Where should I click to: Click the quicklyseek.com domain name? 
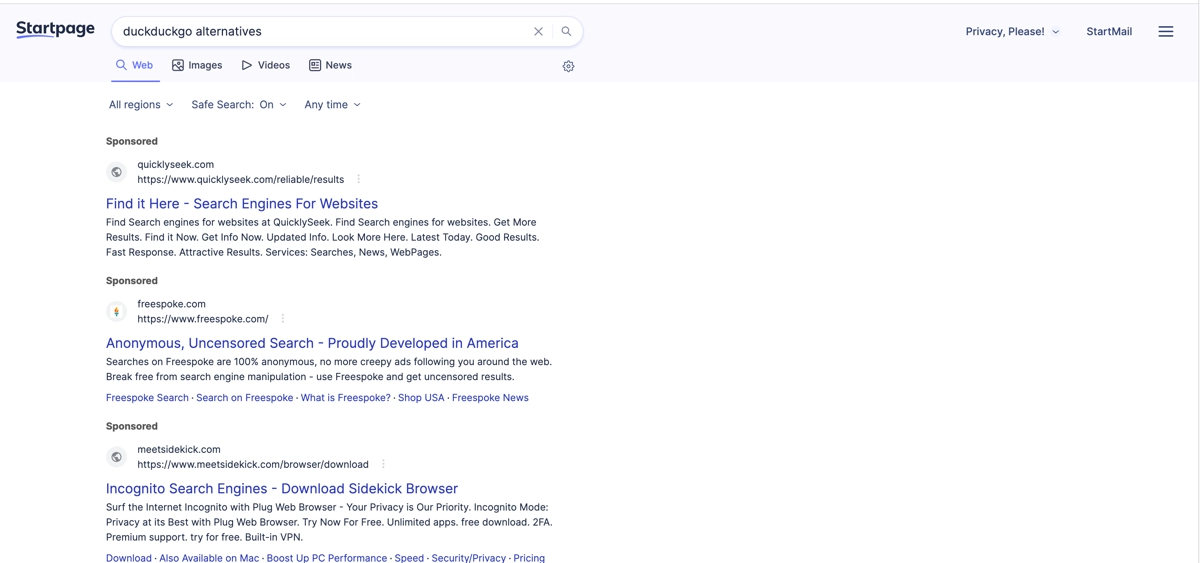tap(176, 165)
